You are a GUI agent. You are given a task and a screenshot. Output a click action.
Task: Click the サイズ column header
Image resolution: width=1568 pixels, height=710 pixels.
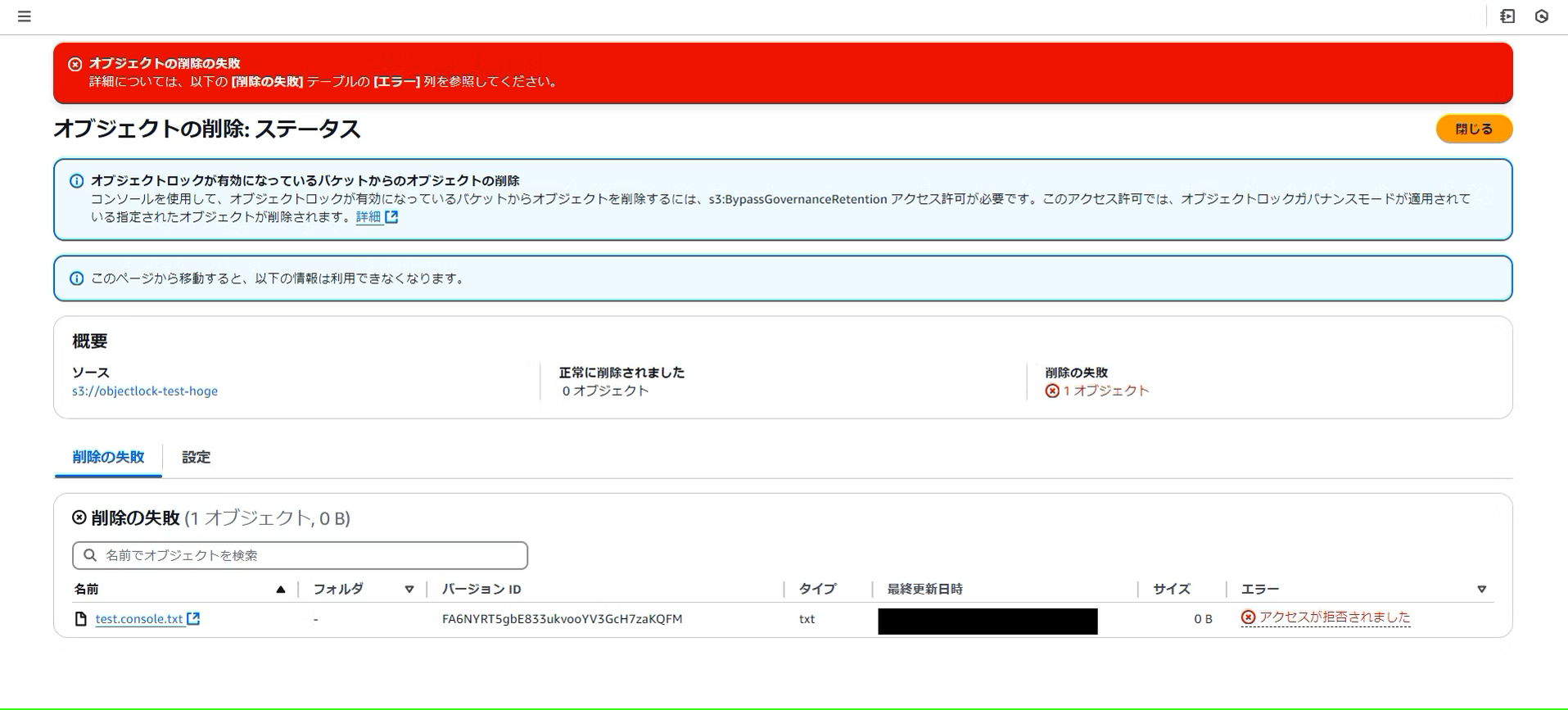(1172, 590)
